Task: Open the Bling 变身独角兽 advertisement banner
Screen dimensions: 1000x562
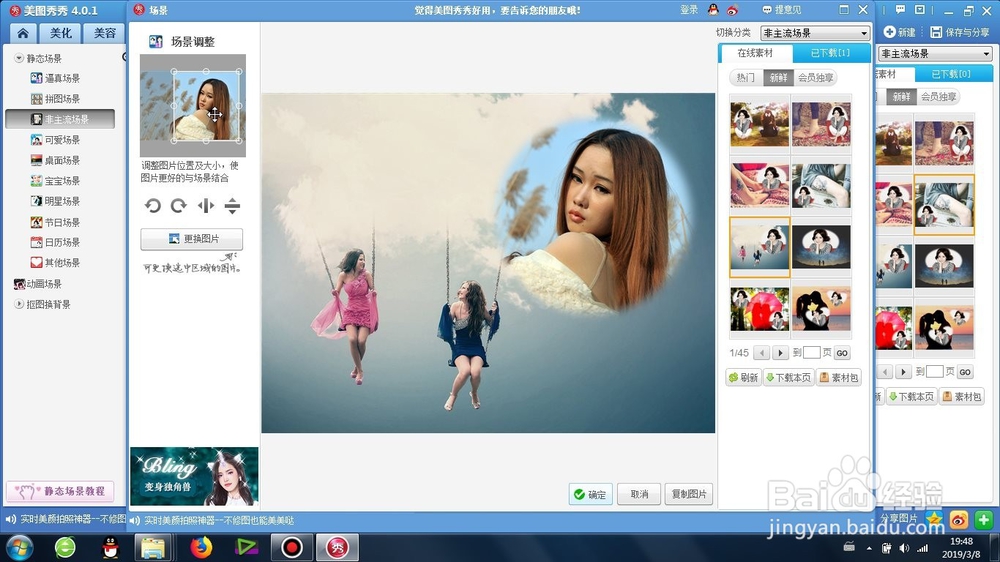Action: click(x=194, y=477)
